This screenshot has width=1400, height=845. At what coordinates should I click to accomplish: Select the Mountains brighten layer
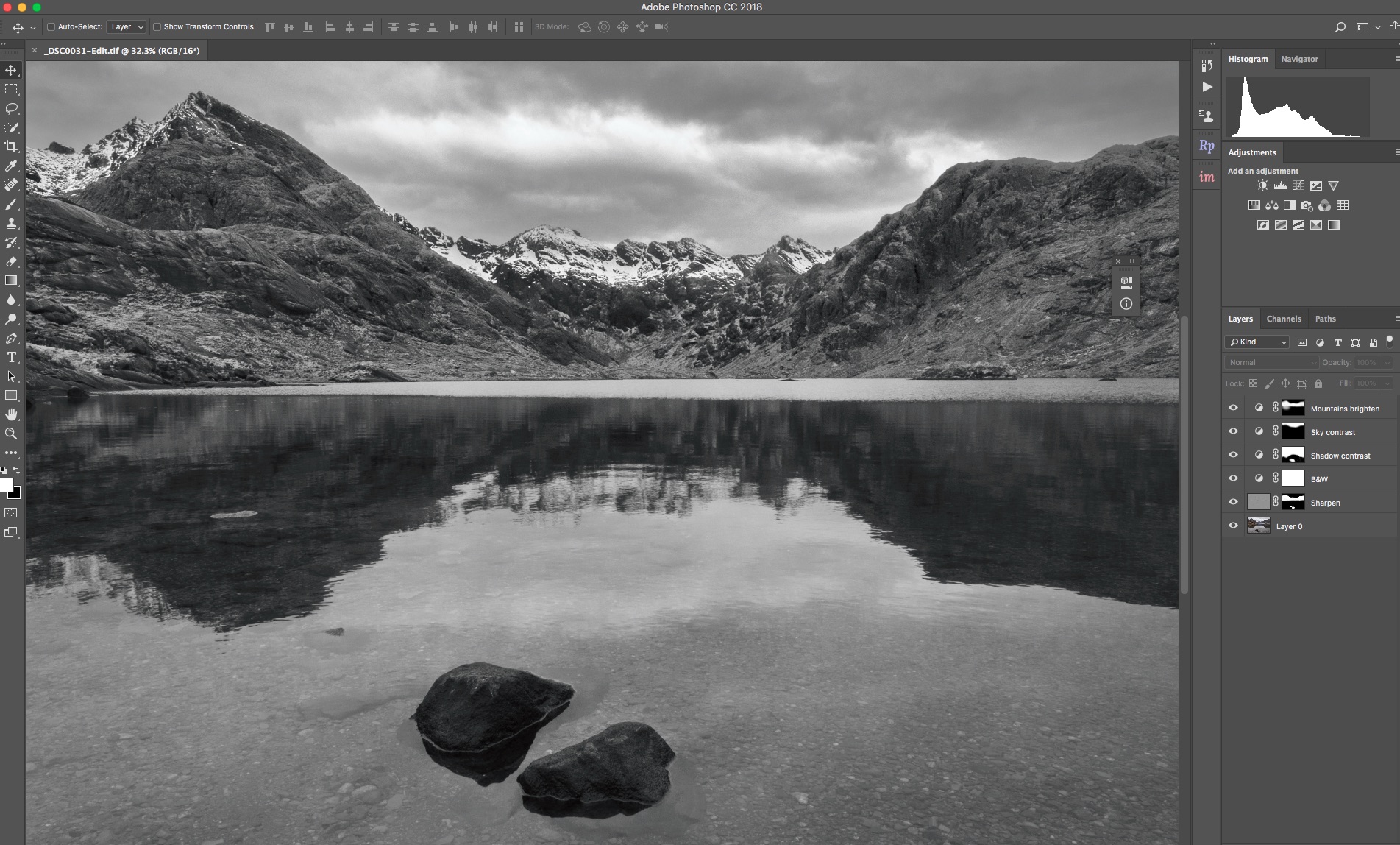1345,409
